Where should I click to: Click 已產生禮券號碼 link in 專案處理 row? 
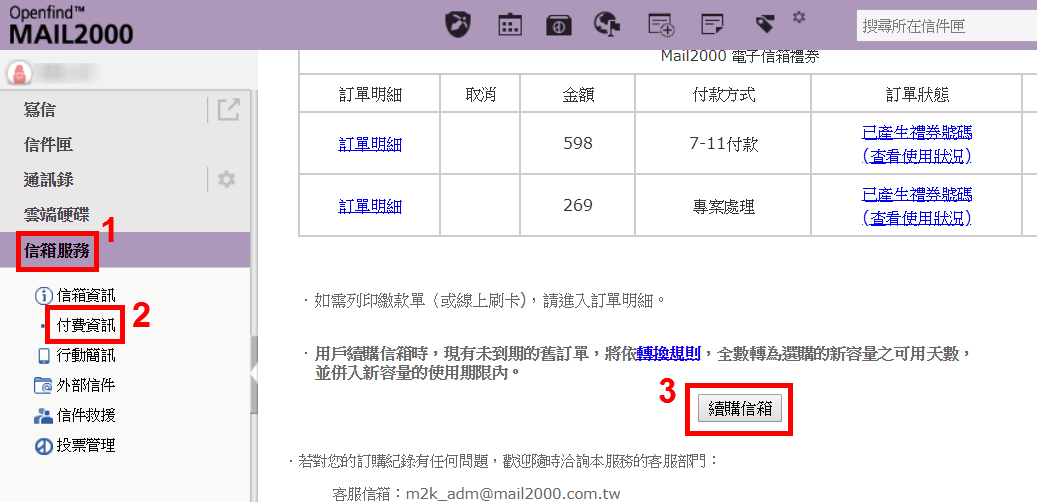click(917, 194)
